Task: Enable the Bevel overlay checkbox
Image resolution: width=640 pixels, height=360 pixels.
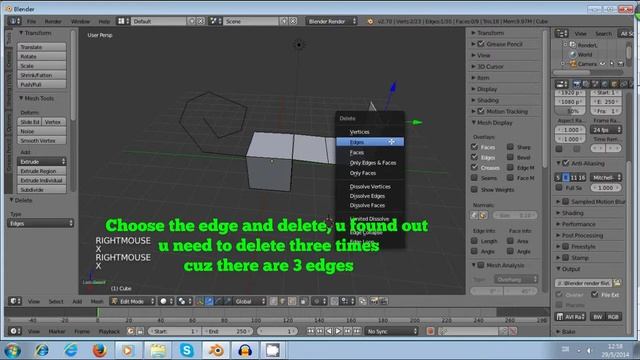Action: pos(510,157)
